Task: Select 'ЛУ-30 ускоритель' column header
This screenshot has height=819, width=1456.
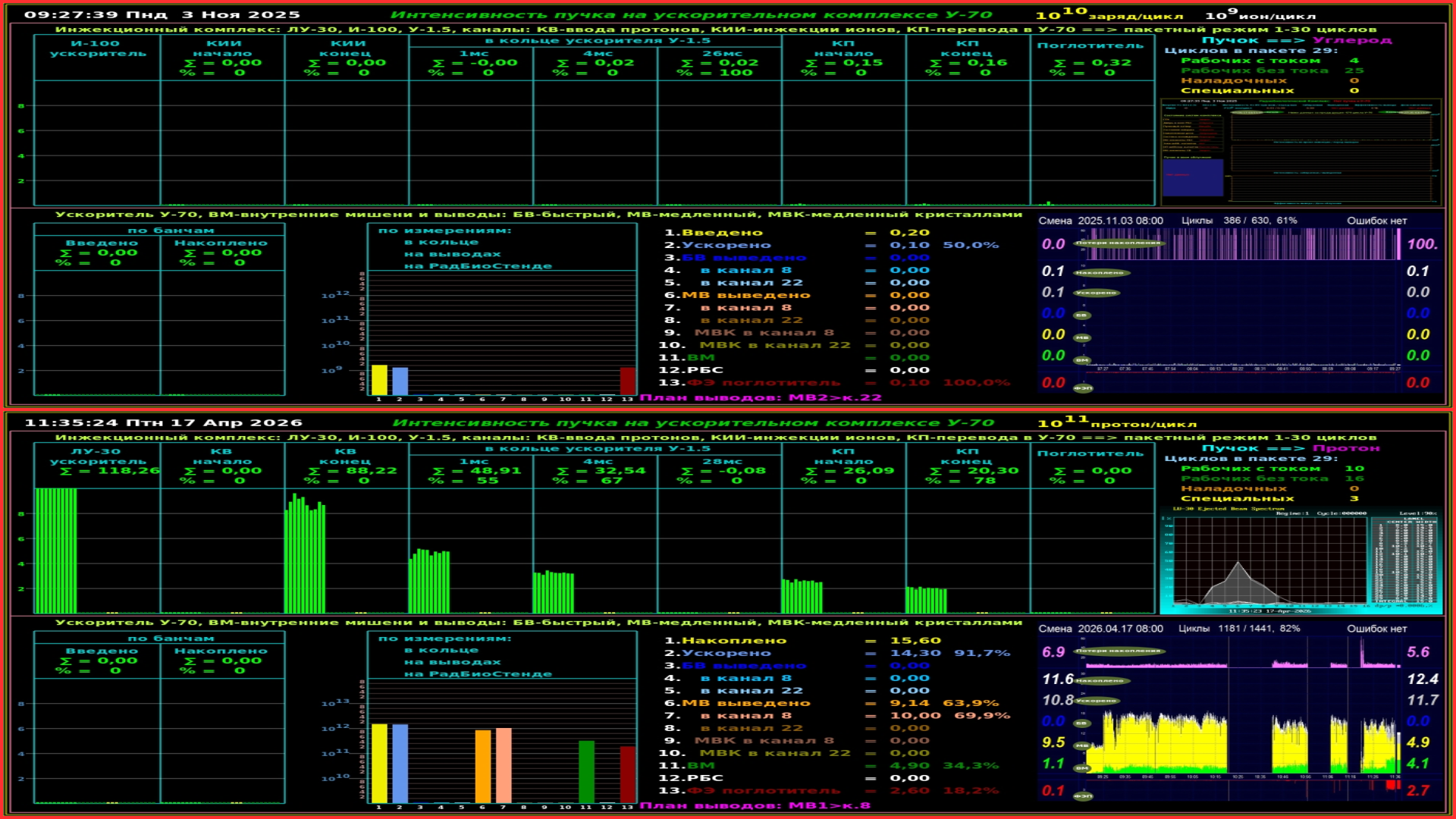Action: tap(97, 456)
